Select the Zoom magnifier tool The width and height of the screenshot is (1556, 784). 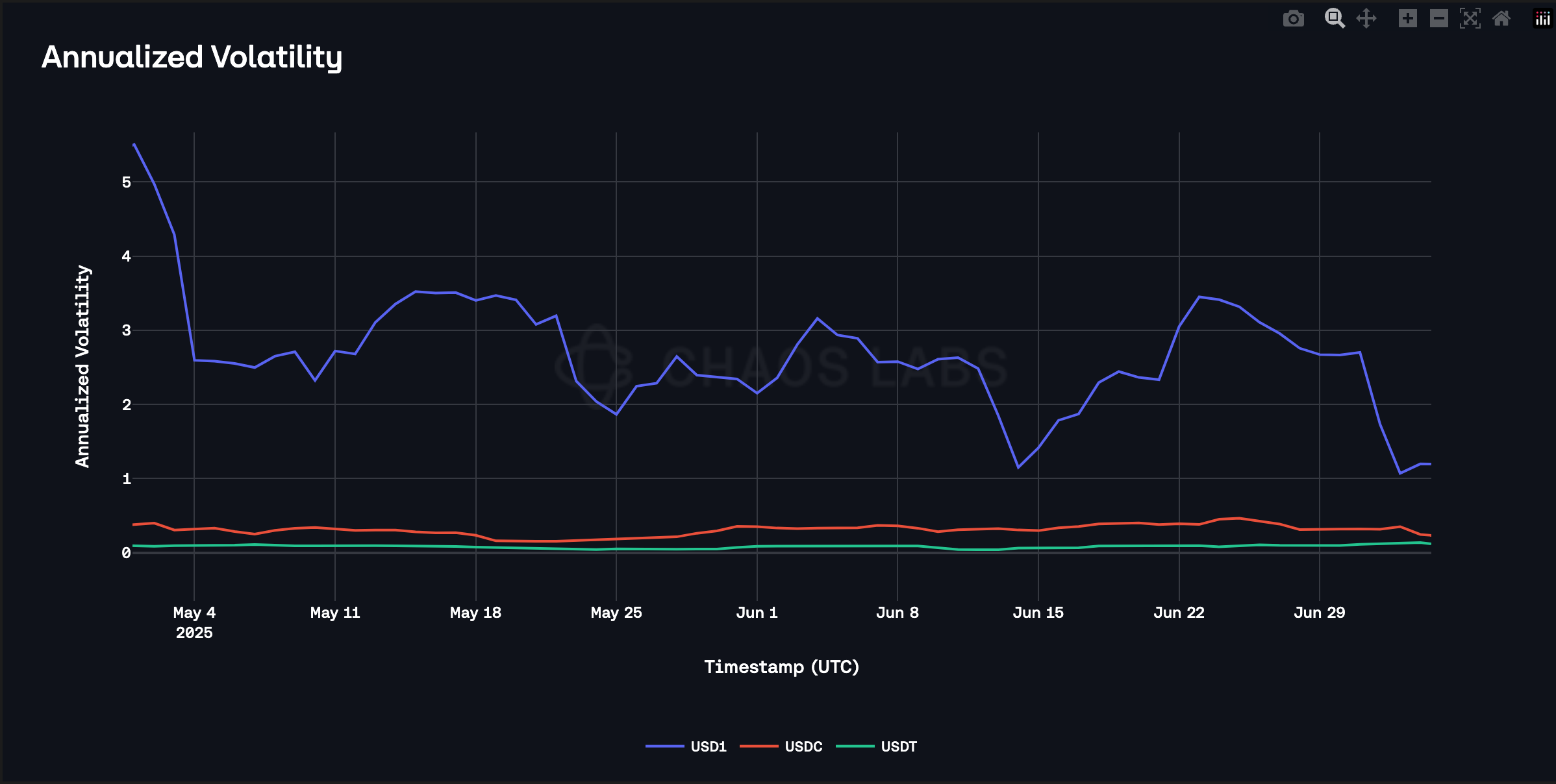[1334, 18]
